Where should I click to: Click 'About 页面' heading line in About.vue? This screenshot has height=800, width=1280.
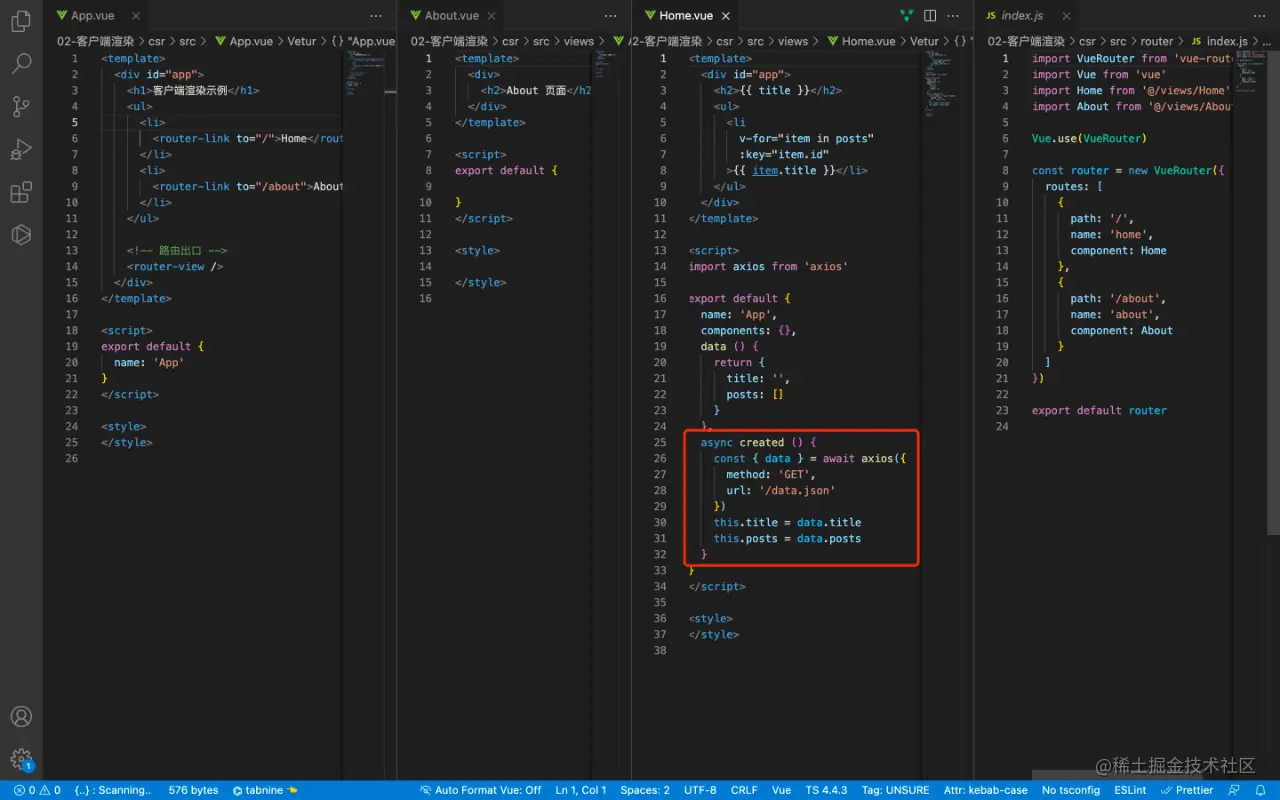pos(536,90)
